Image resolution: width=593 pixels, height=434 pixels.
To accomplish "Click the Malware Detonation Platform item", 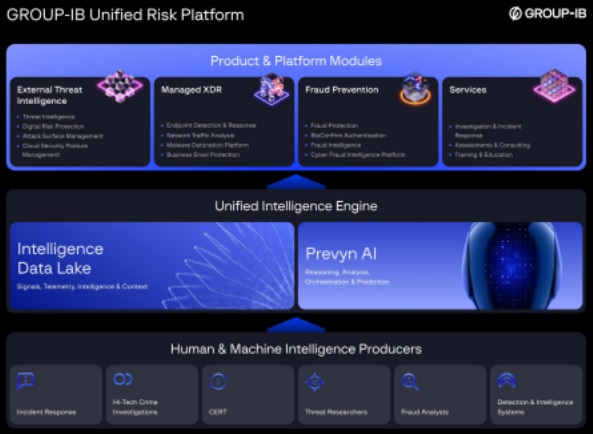I will click(207, 145).
